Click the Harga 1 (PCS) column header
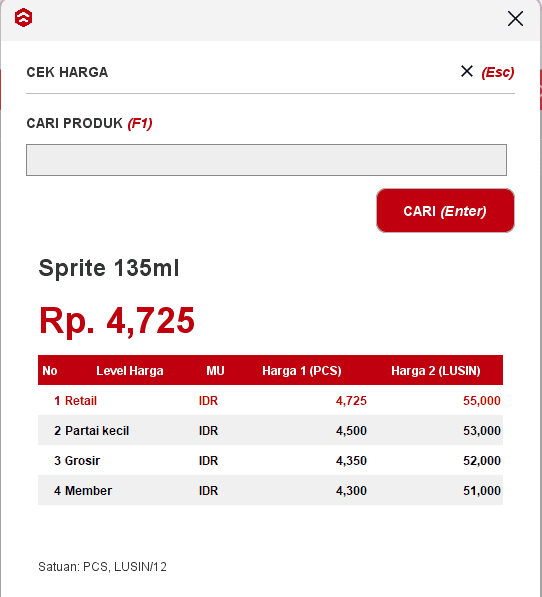542x597 pixels. coord(301,370)
